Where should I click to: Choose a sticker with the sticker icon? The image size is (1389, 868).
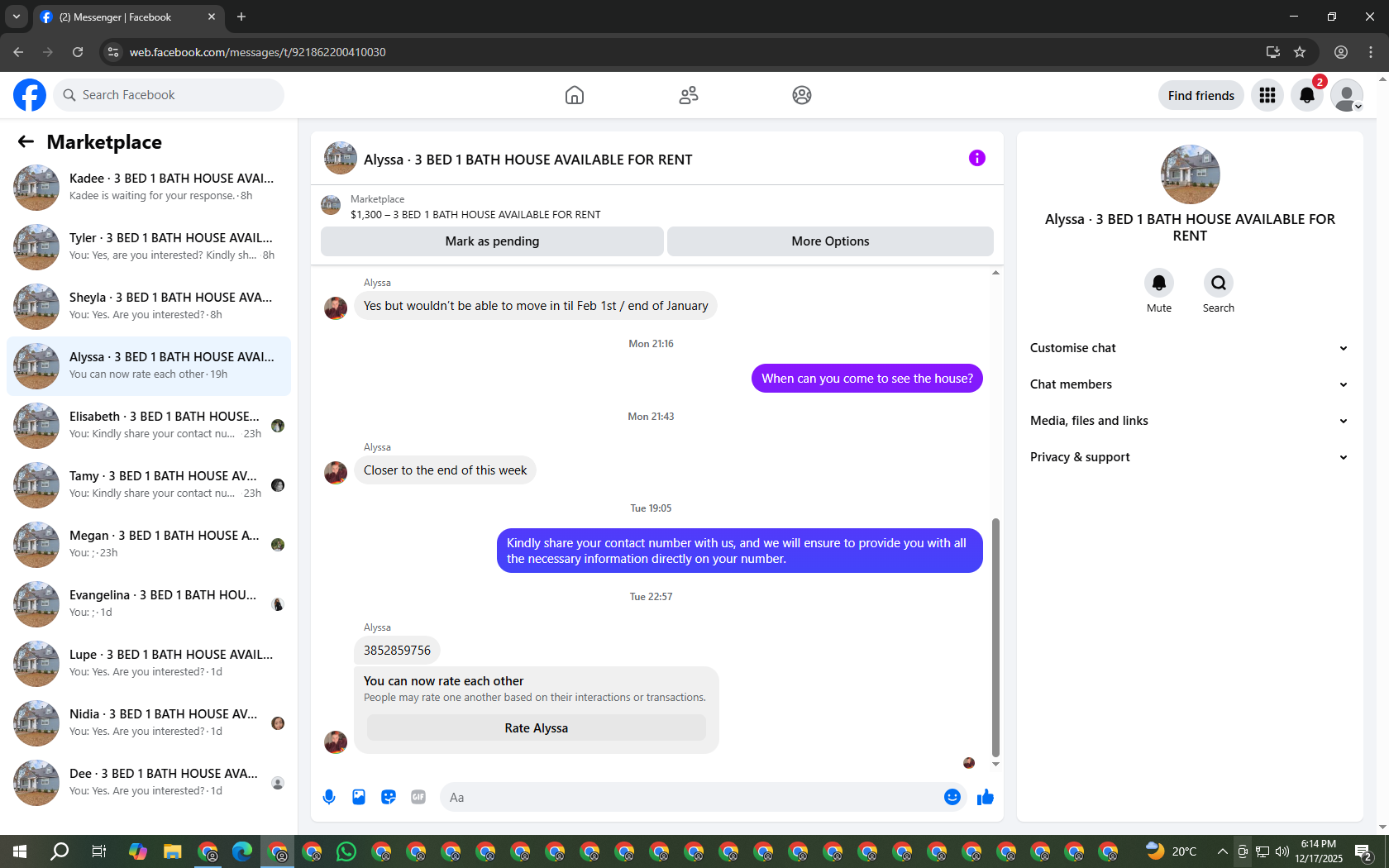pos(389,797)
